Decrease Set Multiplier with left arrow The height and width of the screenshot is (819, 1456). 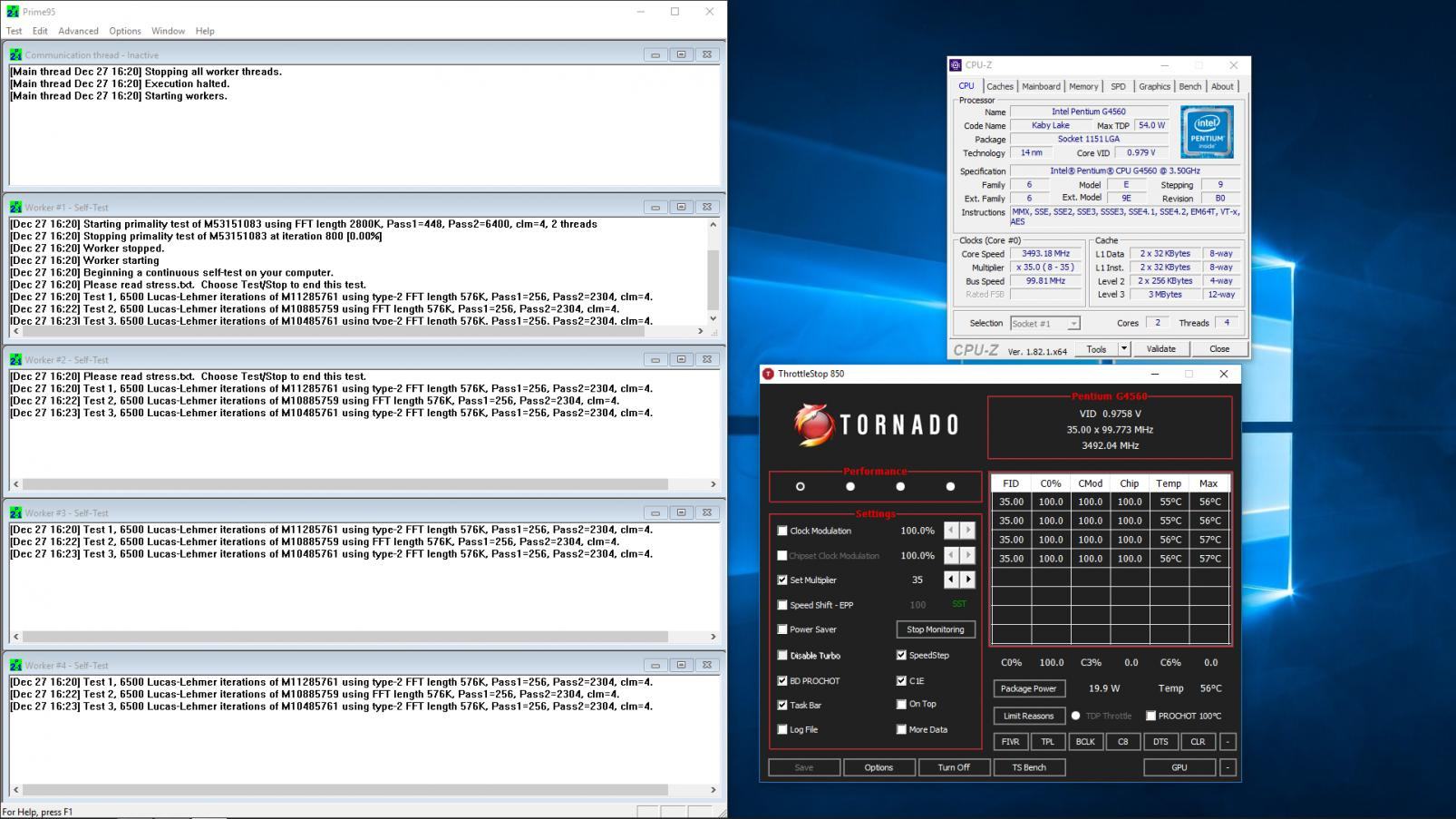pyautogui.click(x=951, y=580)
